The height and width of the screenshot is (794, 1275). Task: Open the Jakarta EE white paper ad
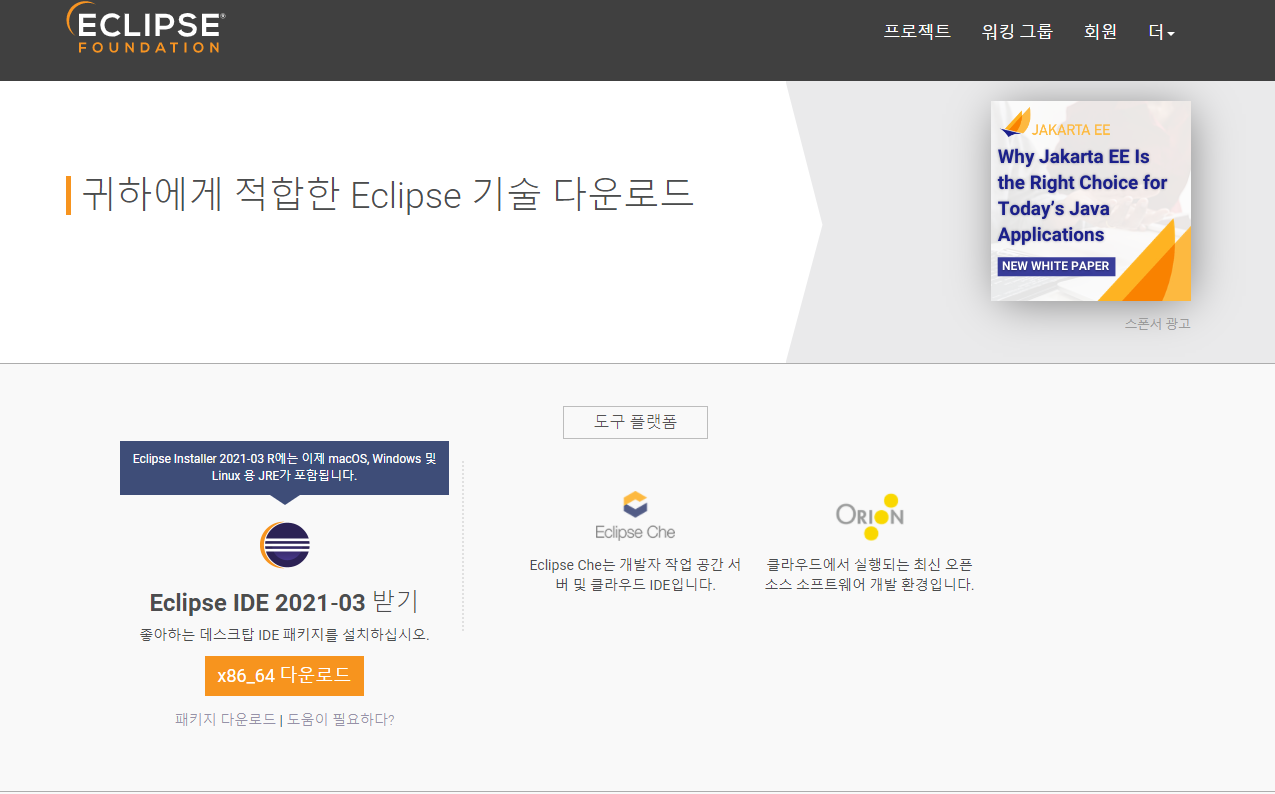[1090, 201]
